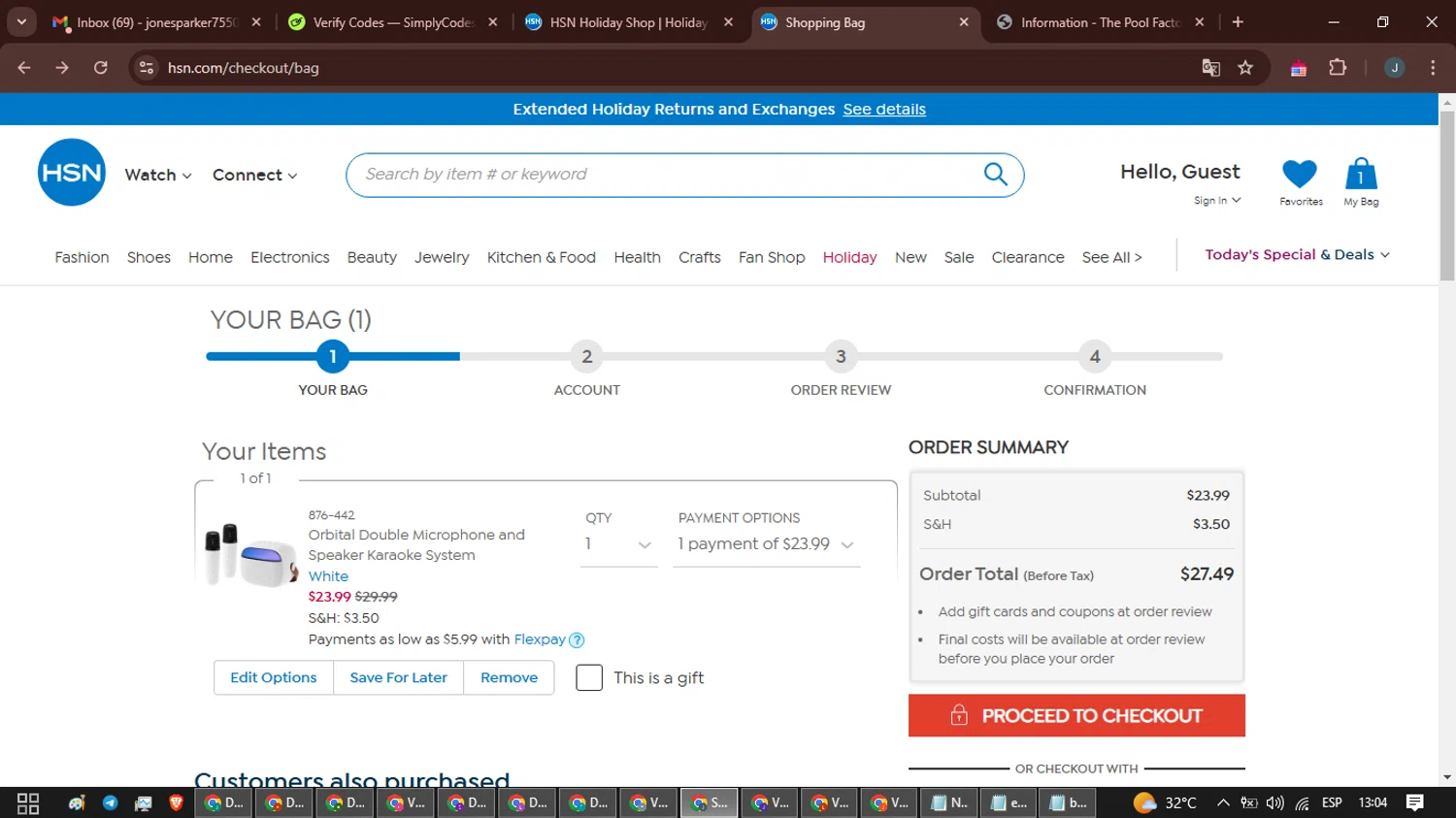Close the Shopping Bag tab

(964, 22)
